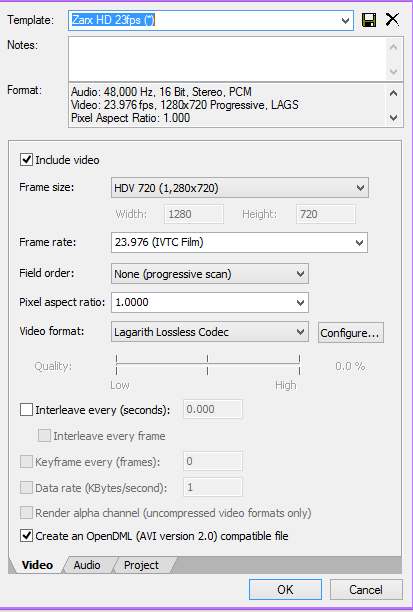Choose a codec from the Video format dropdown

point(210,332)
